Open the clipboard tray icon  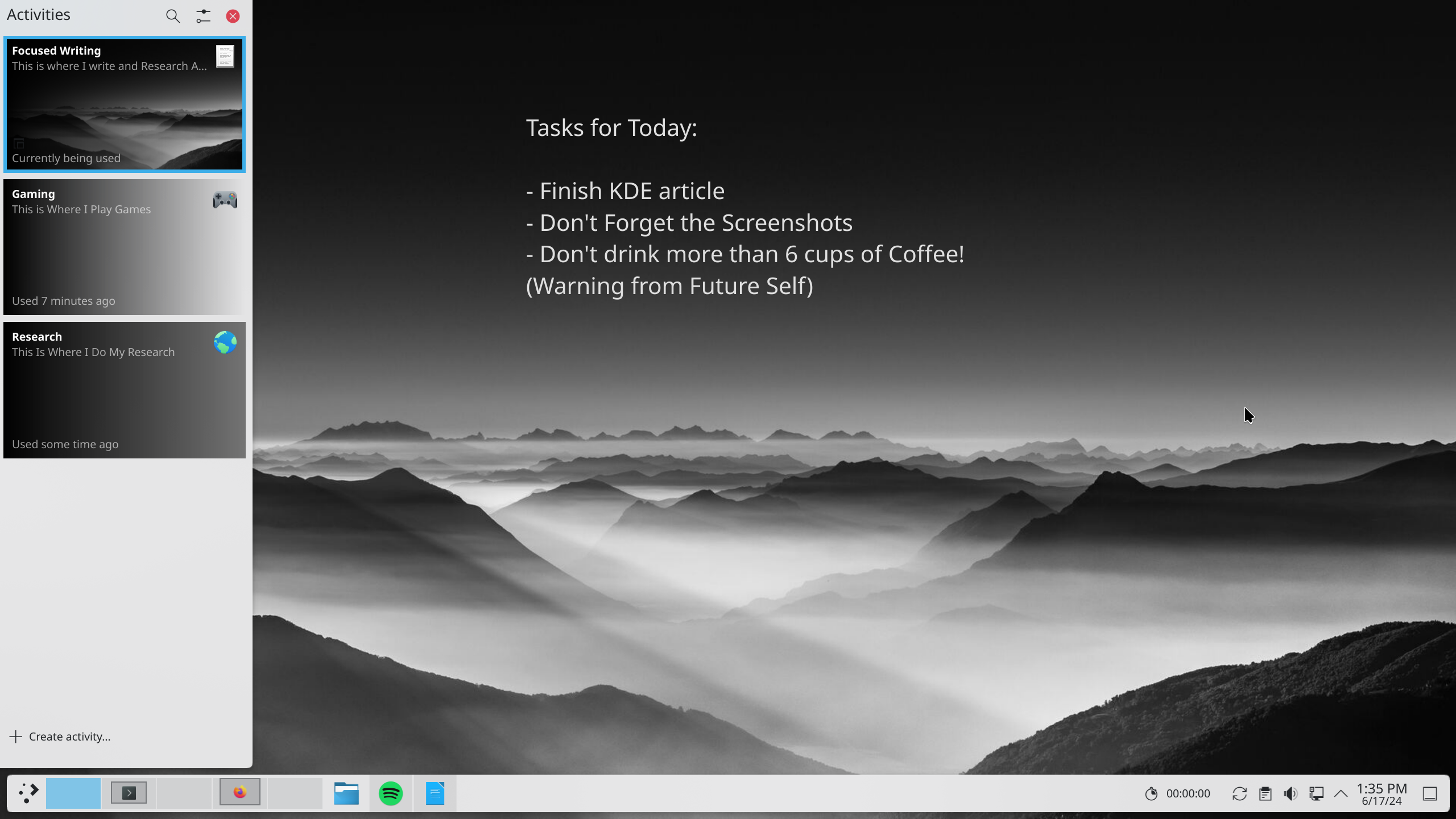(x=1265, y=793)
